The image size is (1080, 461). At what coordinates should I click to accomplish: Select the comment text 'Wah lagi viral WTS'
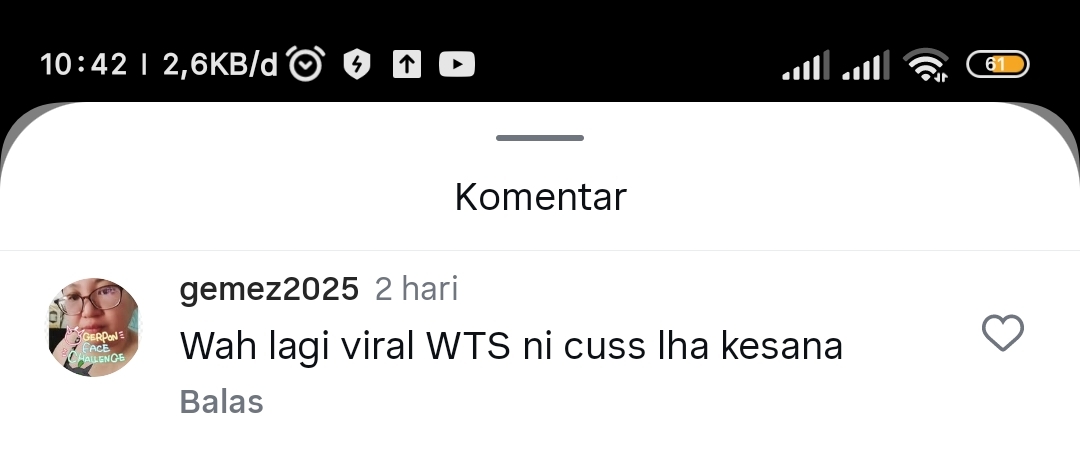345,346
